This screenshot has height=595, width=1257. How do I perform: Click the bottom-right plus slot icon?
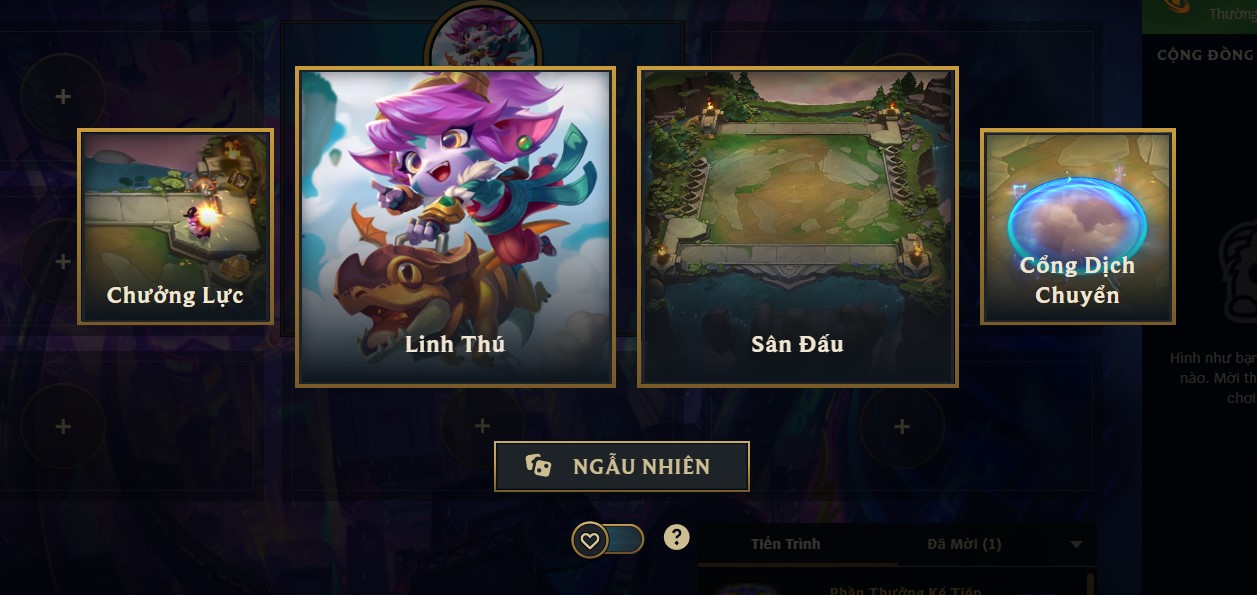pos(902,426)
